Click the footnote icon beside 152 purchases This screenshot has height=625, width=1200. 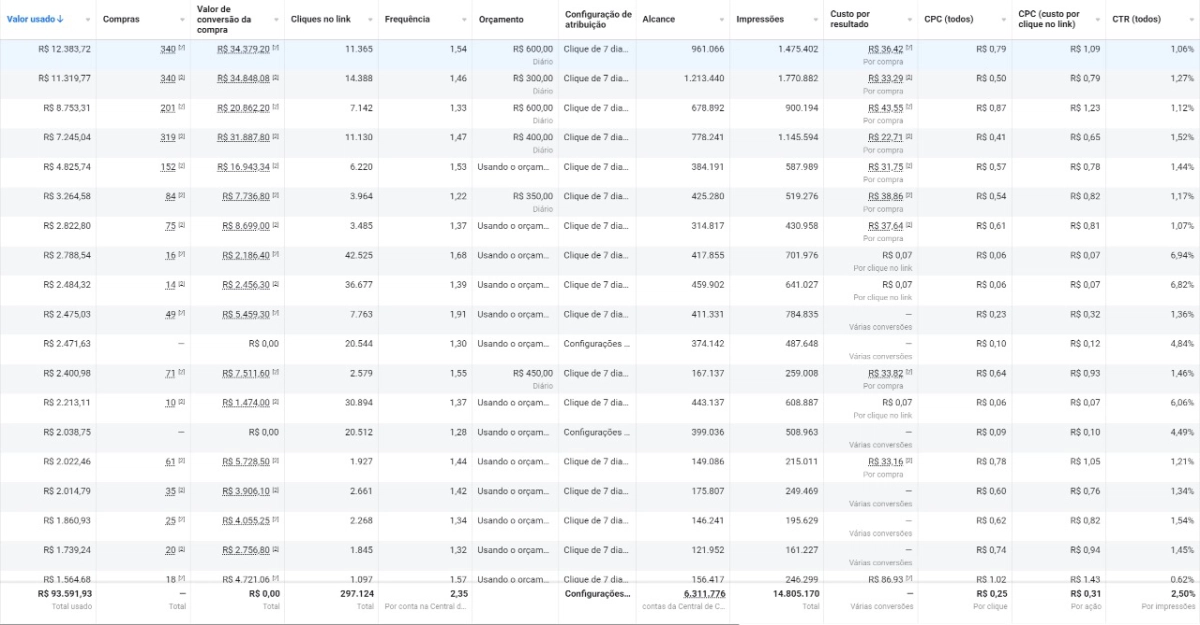182,166
